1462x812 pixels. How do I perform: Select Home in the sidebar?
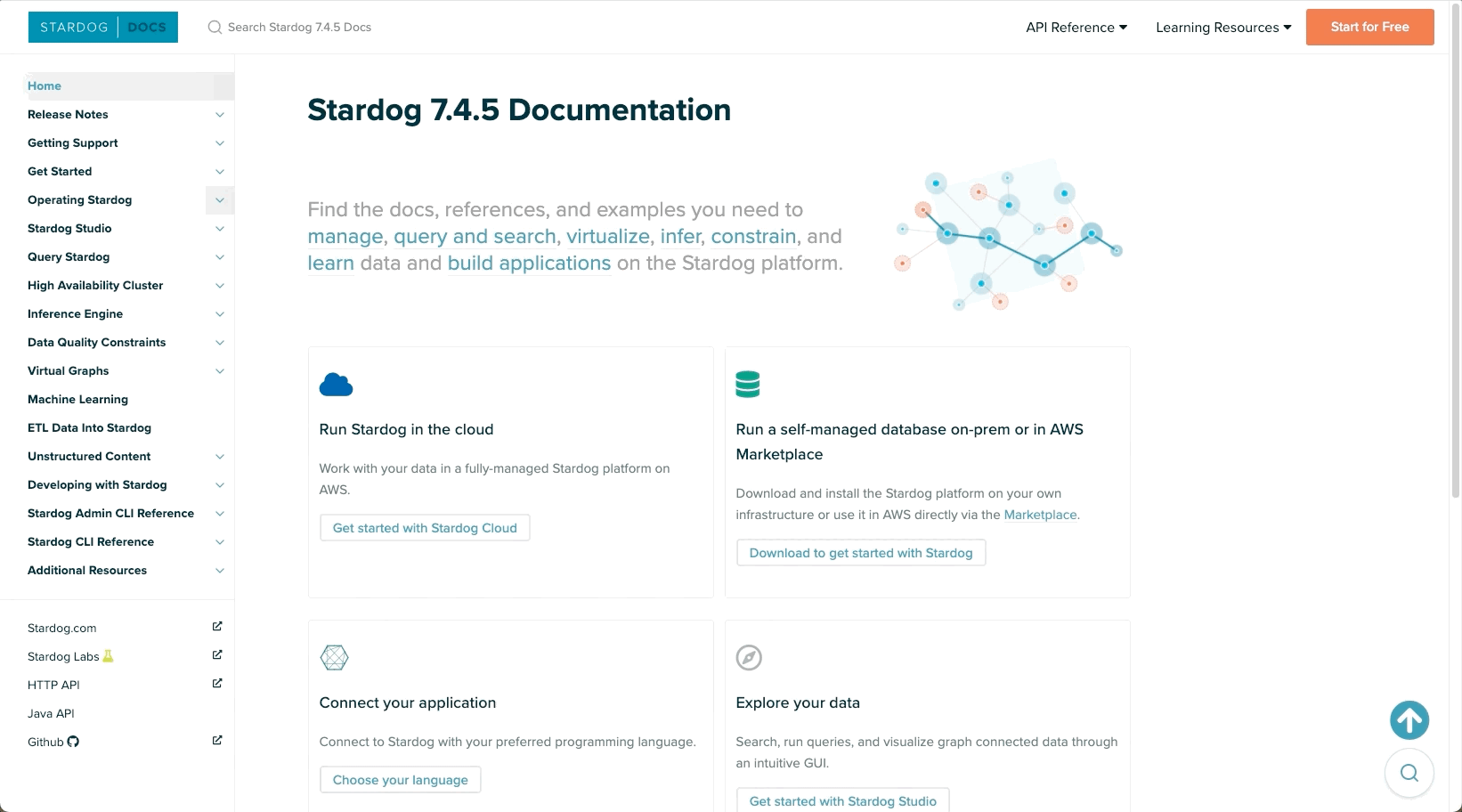pyautogui.click(x=45, y=86)
